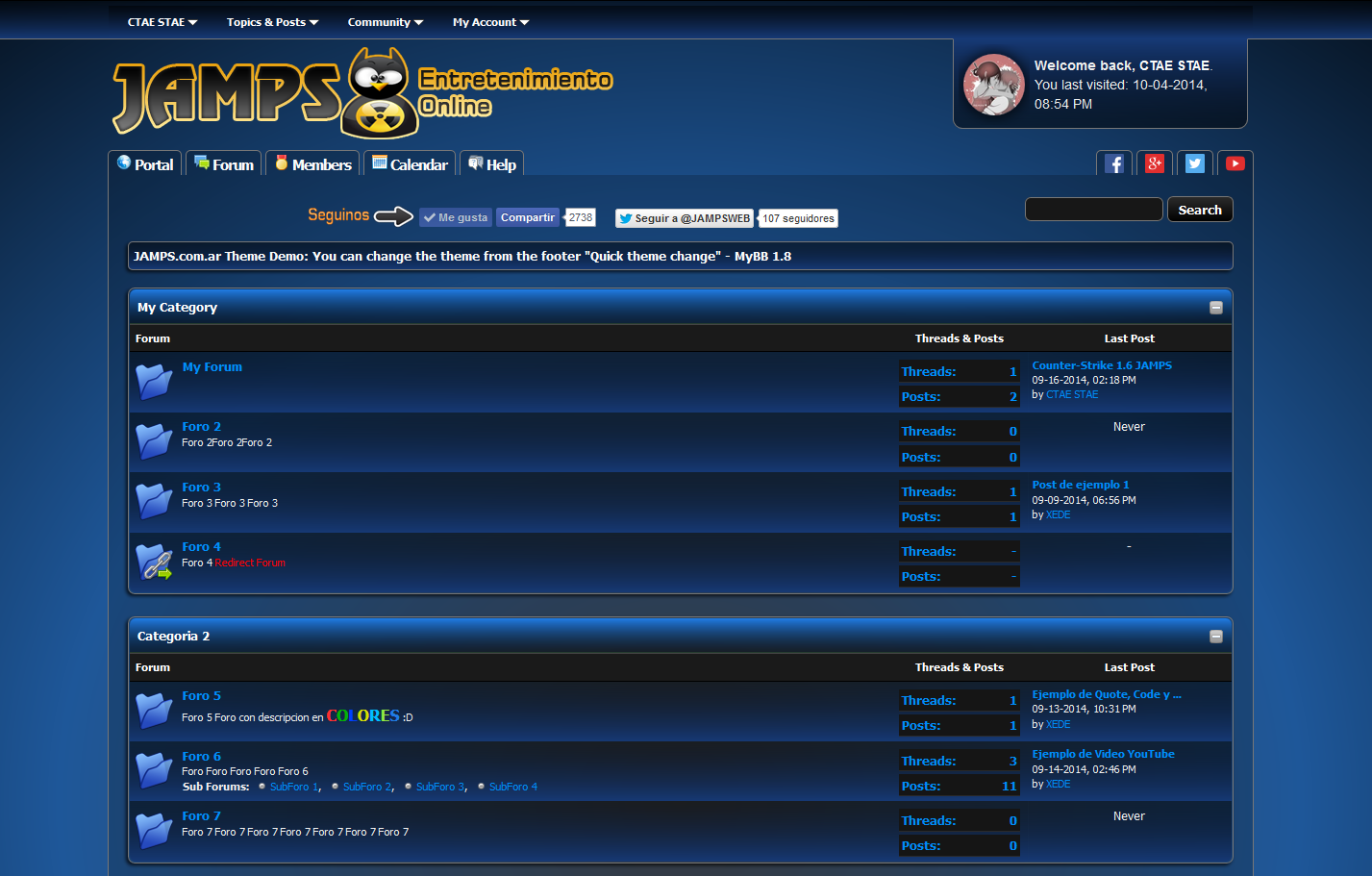Click the 107 seguidores count
Screen dimensions: 1372x876
click(798, 218)
